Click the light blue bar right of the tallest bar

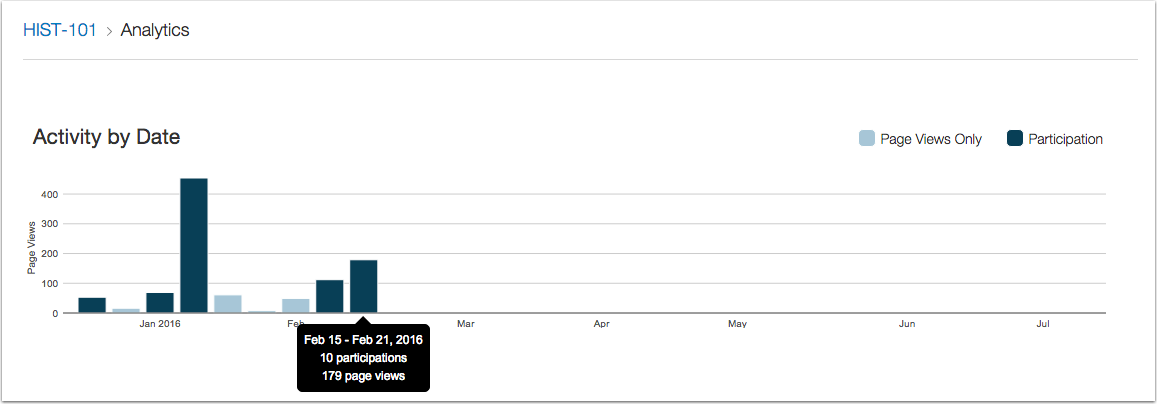tap(228, 304)
